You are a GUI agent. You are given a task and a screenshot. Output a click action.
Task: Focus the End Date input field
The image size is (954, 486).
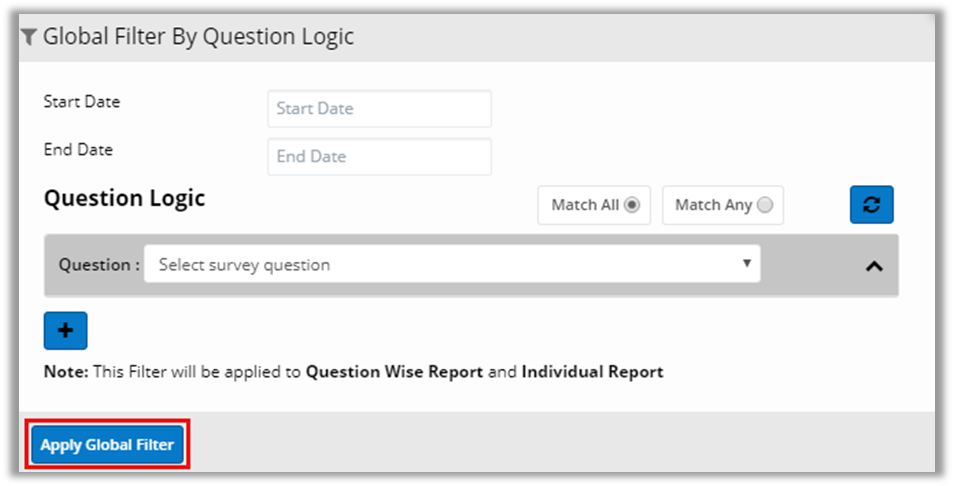(379, 157)
